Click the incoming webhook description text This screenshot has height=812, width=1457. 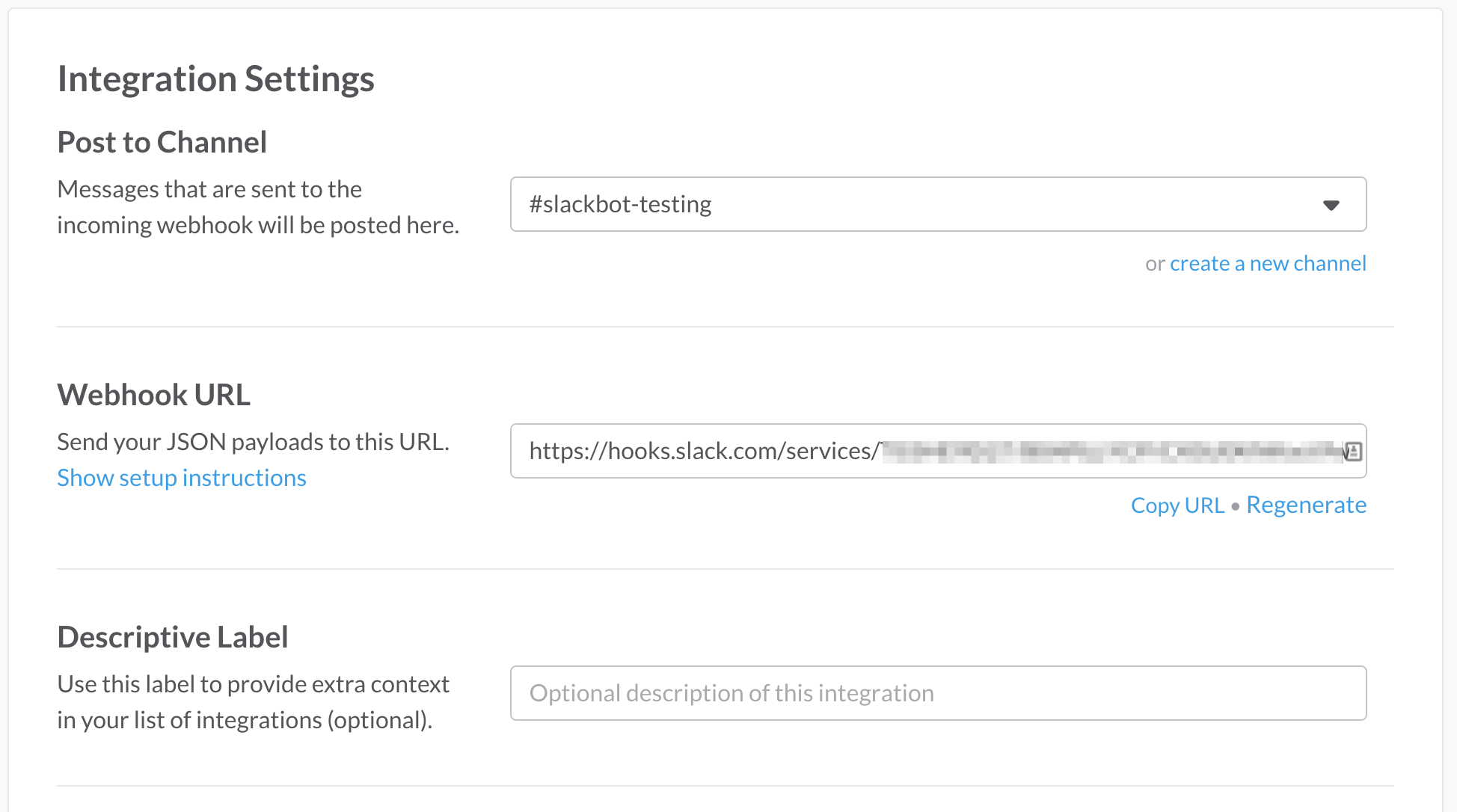(258, 207)
